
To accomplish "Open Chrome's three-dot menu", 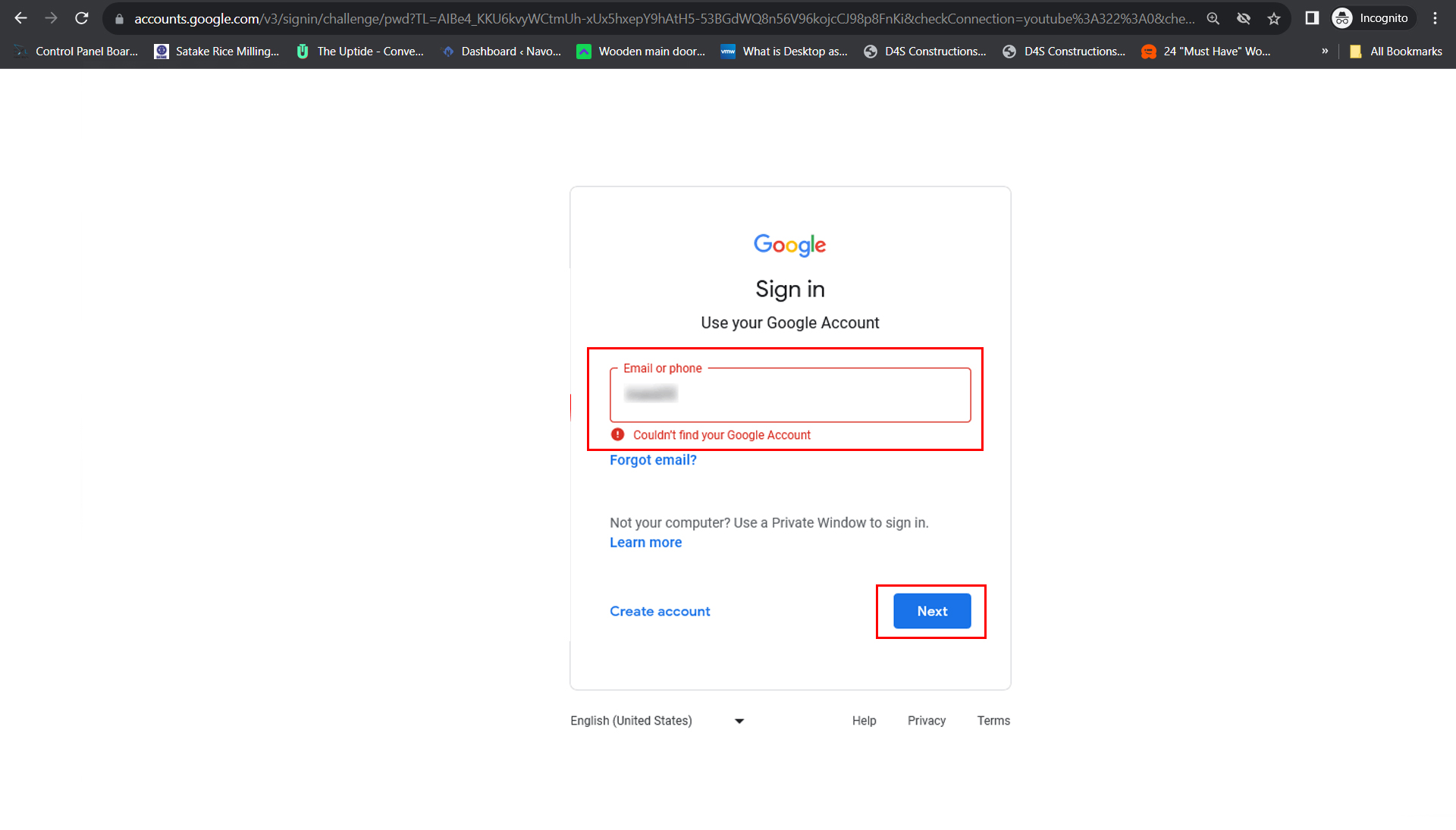I will (x=1435, y=18).
